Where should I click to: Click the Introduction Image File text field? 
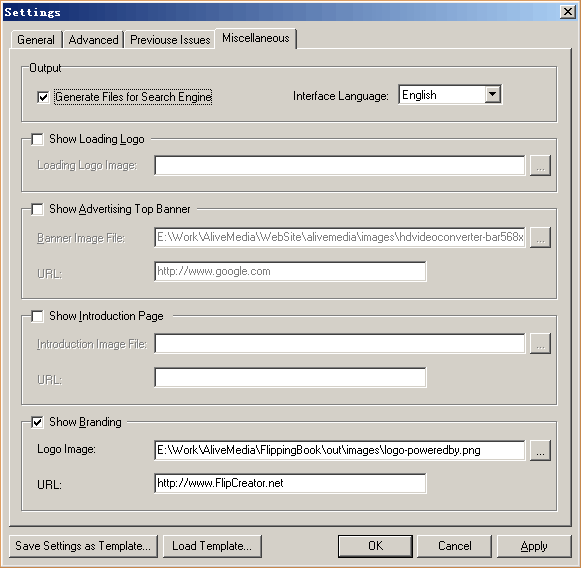click(x=339, y=344)
